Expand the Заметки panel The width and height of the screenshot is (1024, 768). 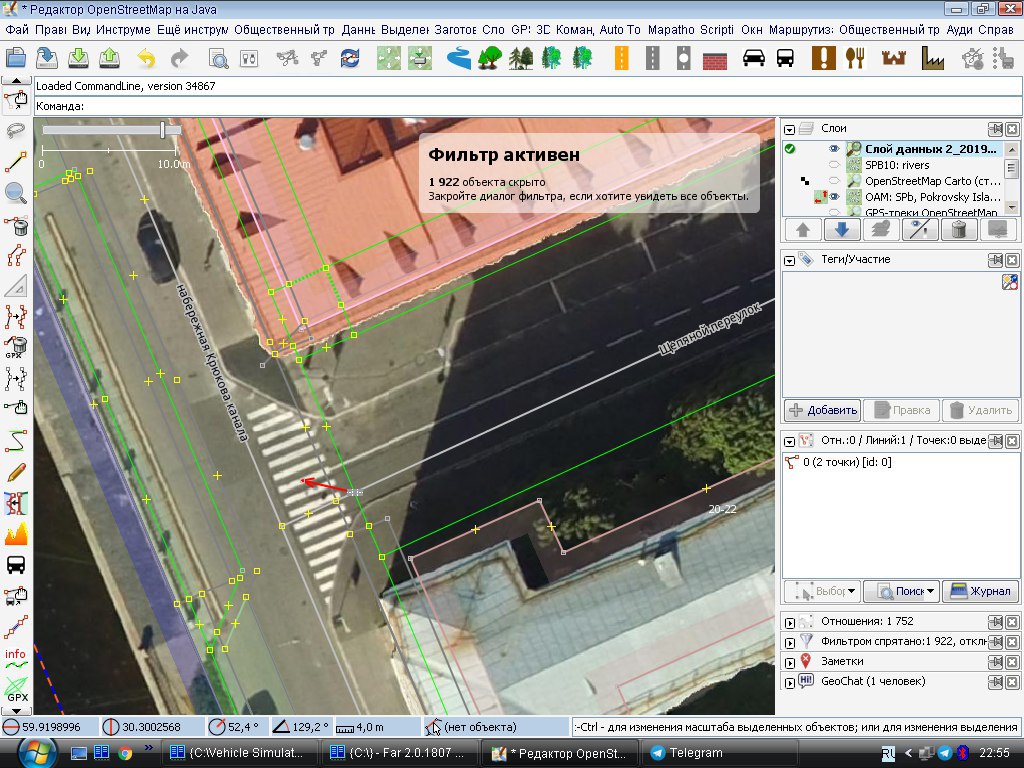790,663
